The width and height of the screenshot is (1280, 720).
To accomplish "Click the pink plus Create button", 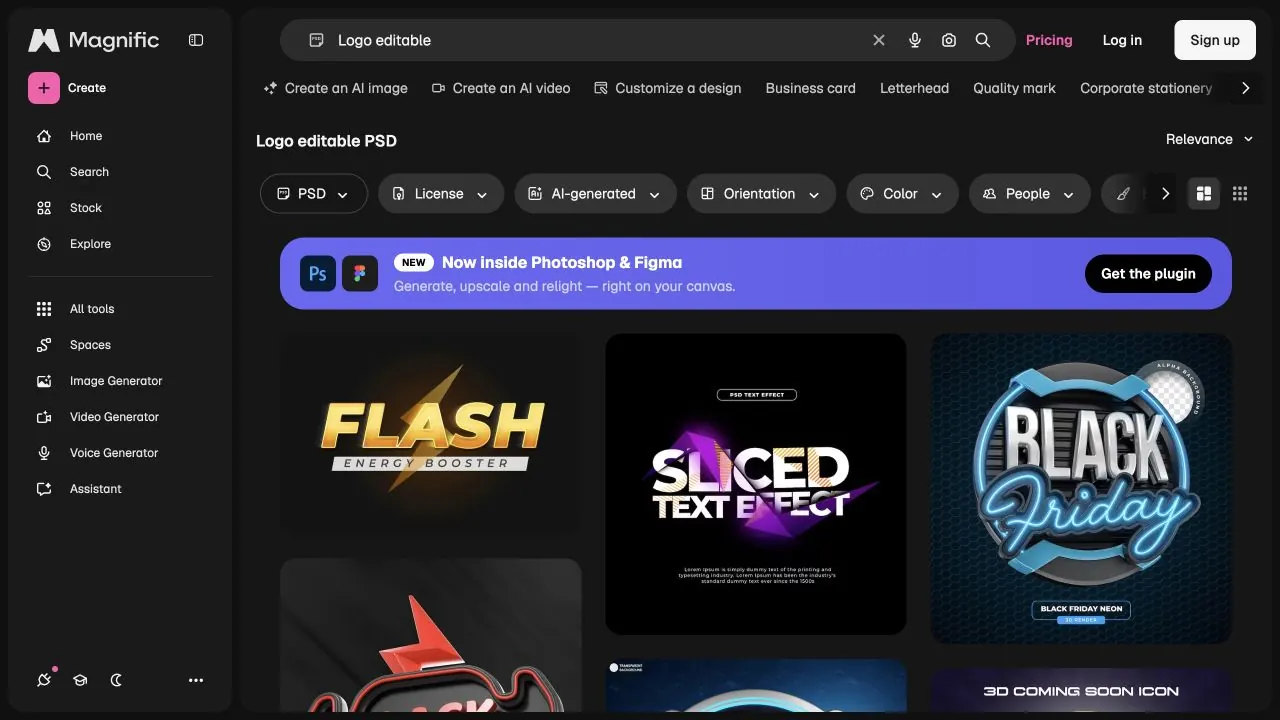I will (44, 88).
